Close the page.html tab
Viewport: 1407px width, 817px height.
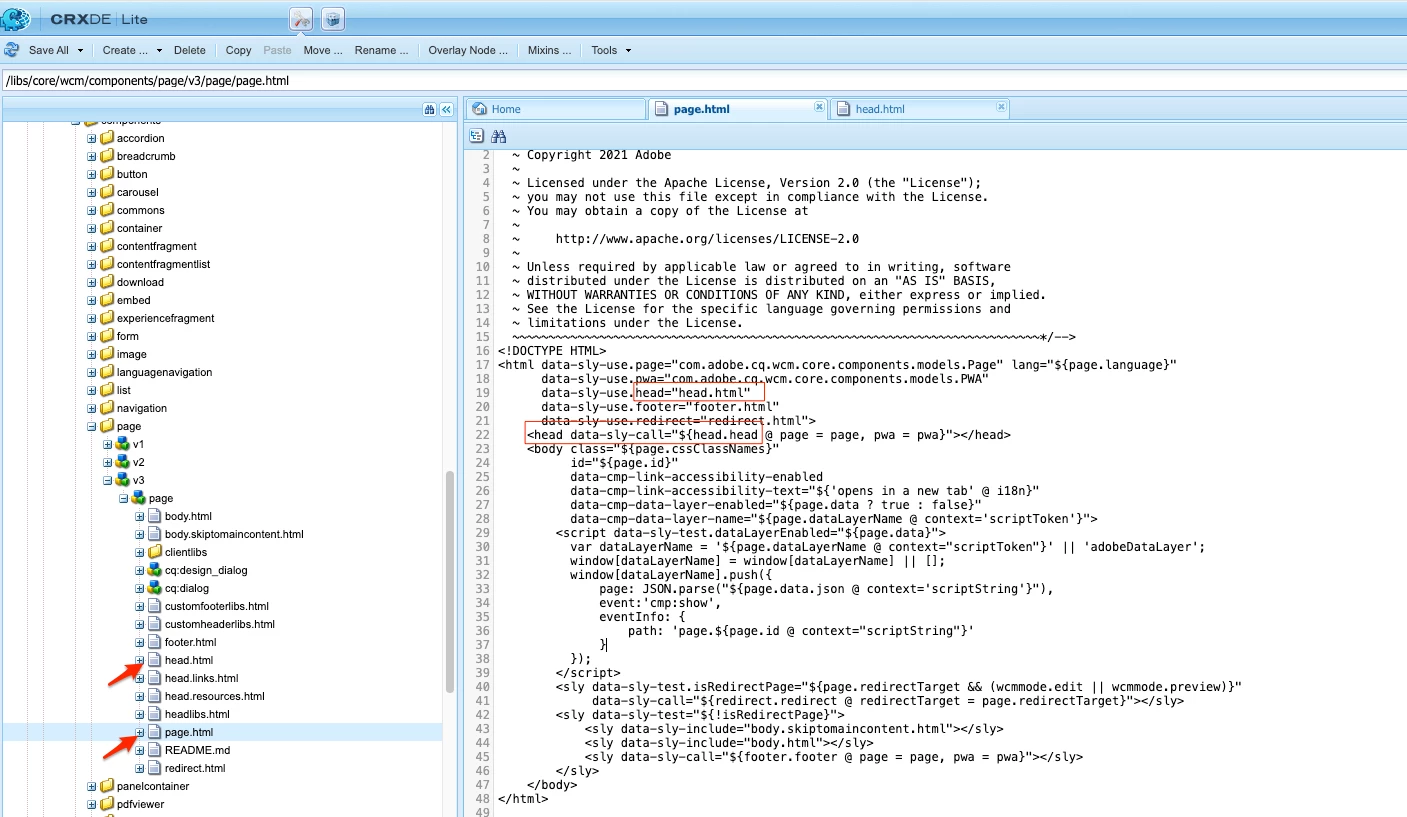tap(819, 107)
